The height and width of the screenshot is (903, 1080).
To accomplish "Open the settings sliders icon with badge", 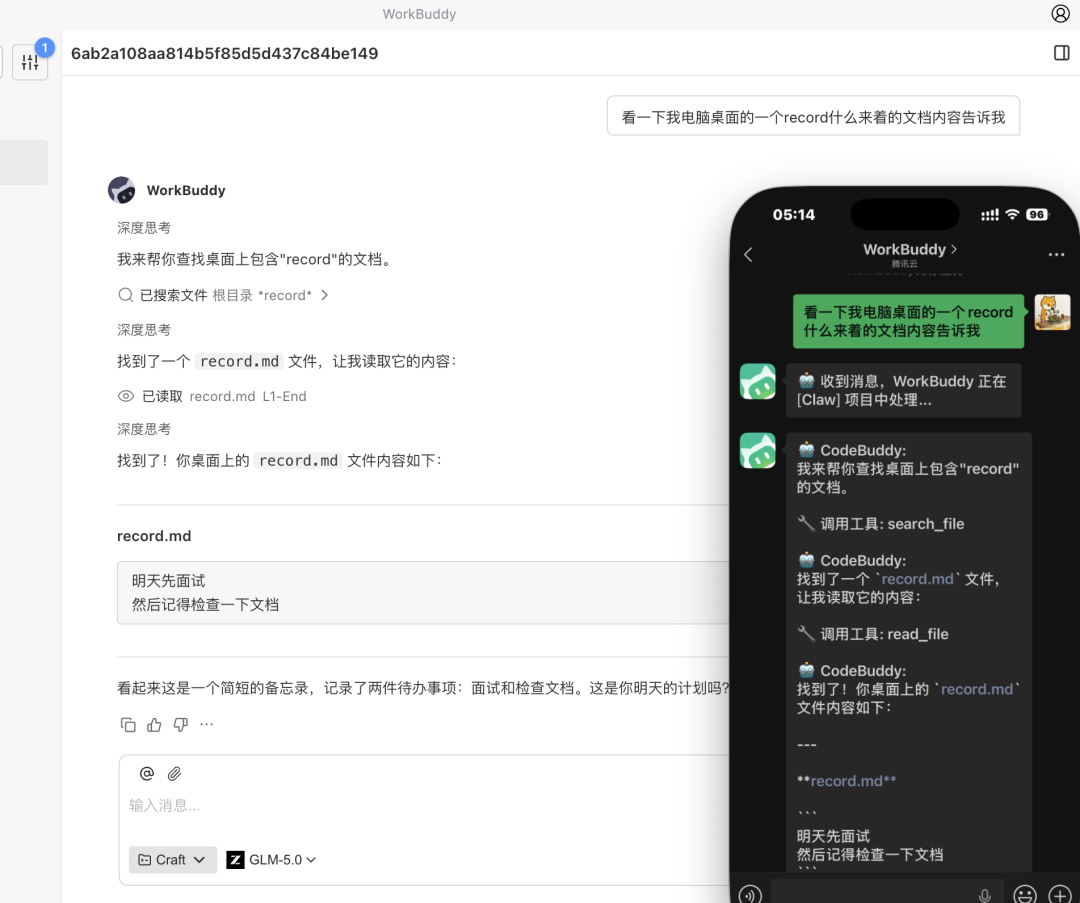I will coord(30,62).
